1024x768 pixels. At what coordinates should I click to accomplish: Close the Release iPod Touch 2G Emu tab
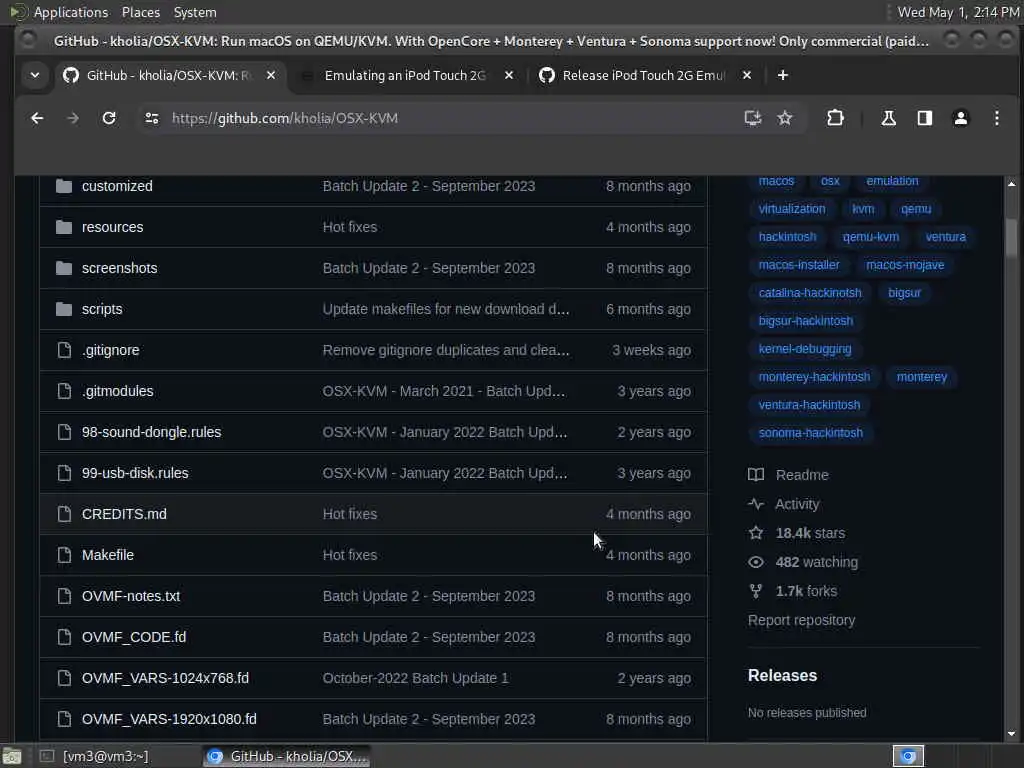[x=746, y=75]
